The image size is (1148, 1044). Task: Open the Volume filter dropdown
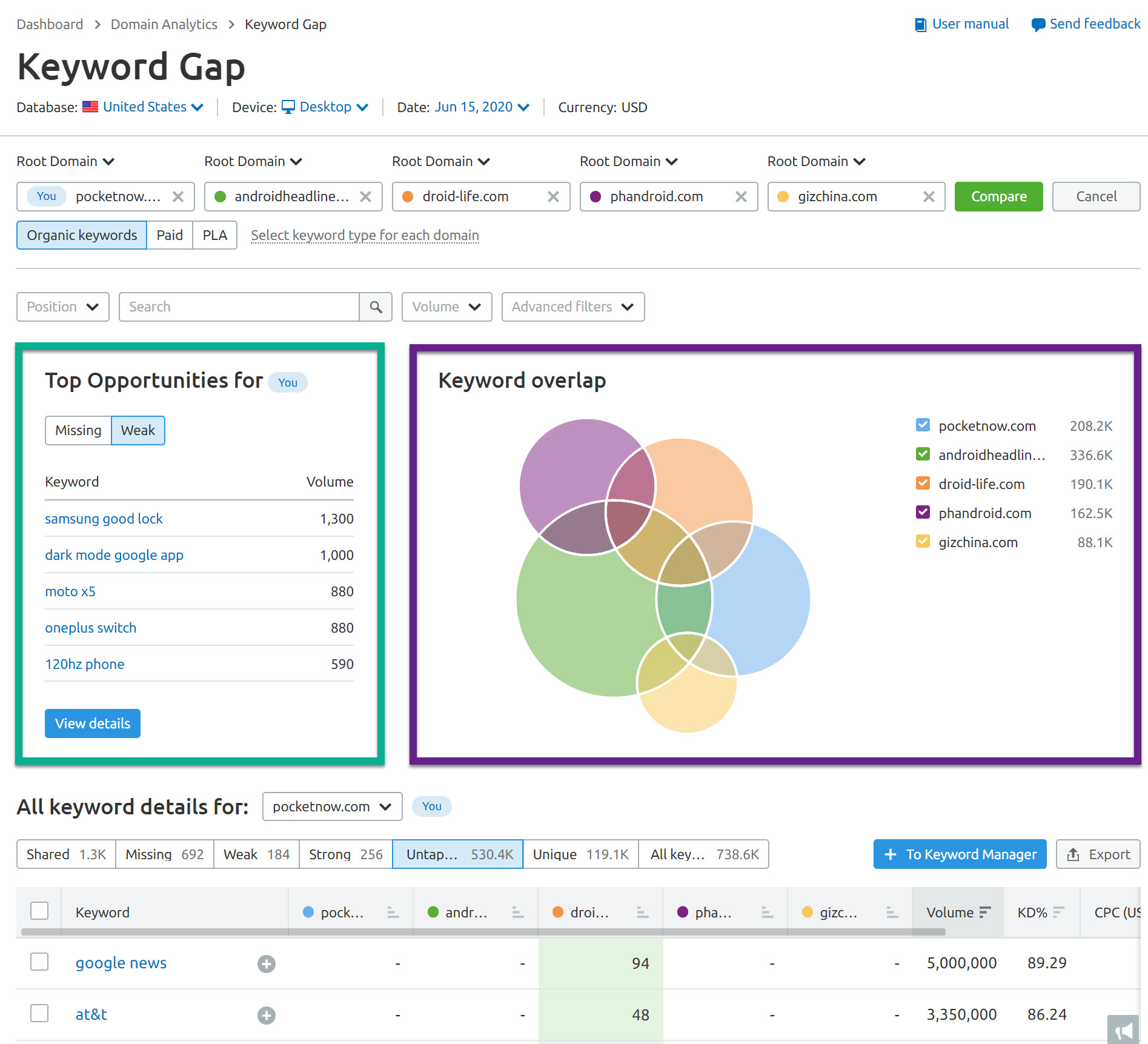[447, 307]
